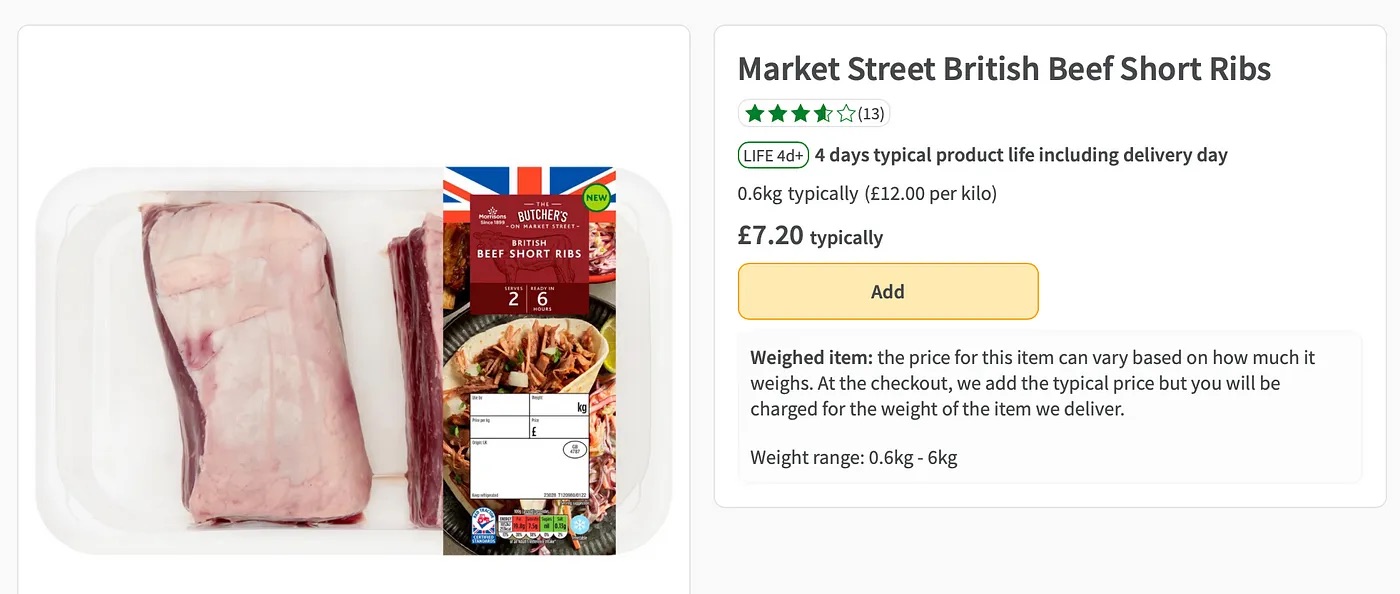This screenshot has width=1400, height=594.
Task: Click the Weighed item information text
Action: [1032, 383]
